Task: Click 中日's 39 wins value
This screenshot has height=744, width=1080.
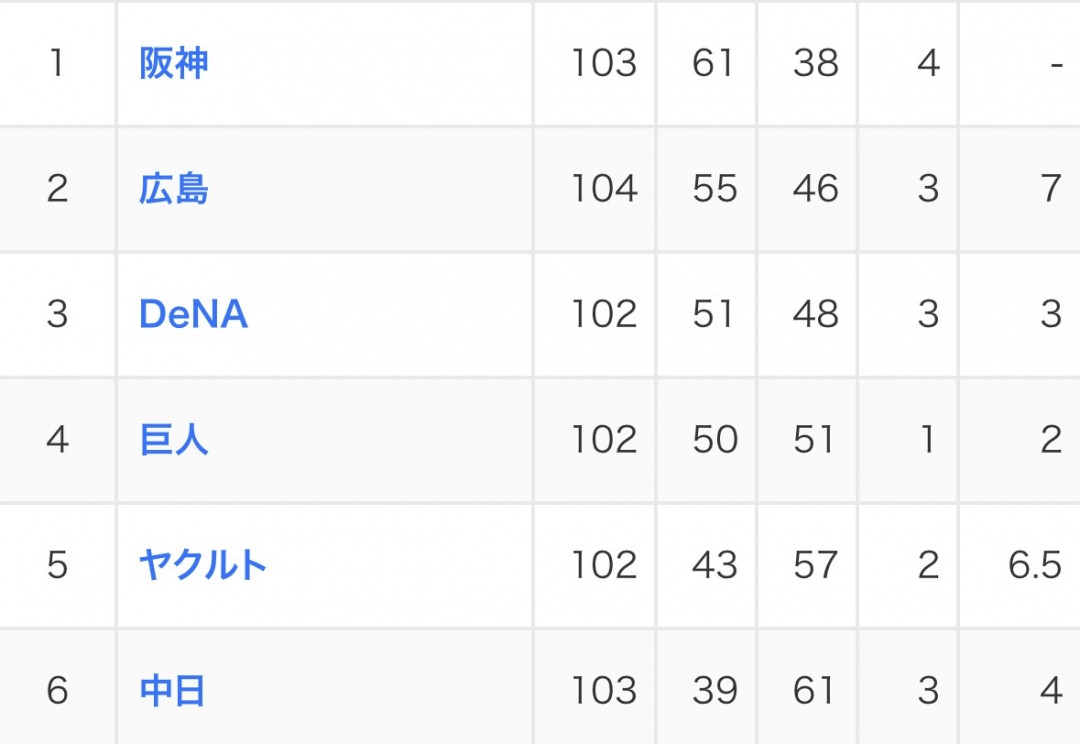Action: point(714,690)
